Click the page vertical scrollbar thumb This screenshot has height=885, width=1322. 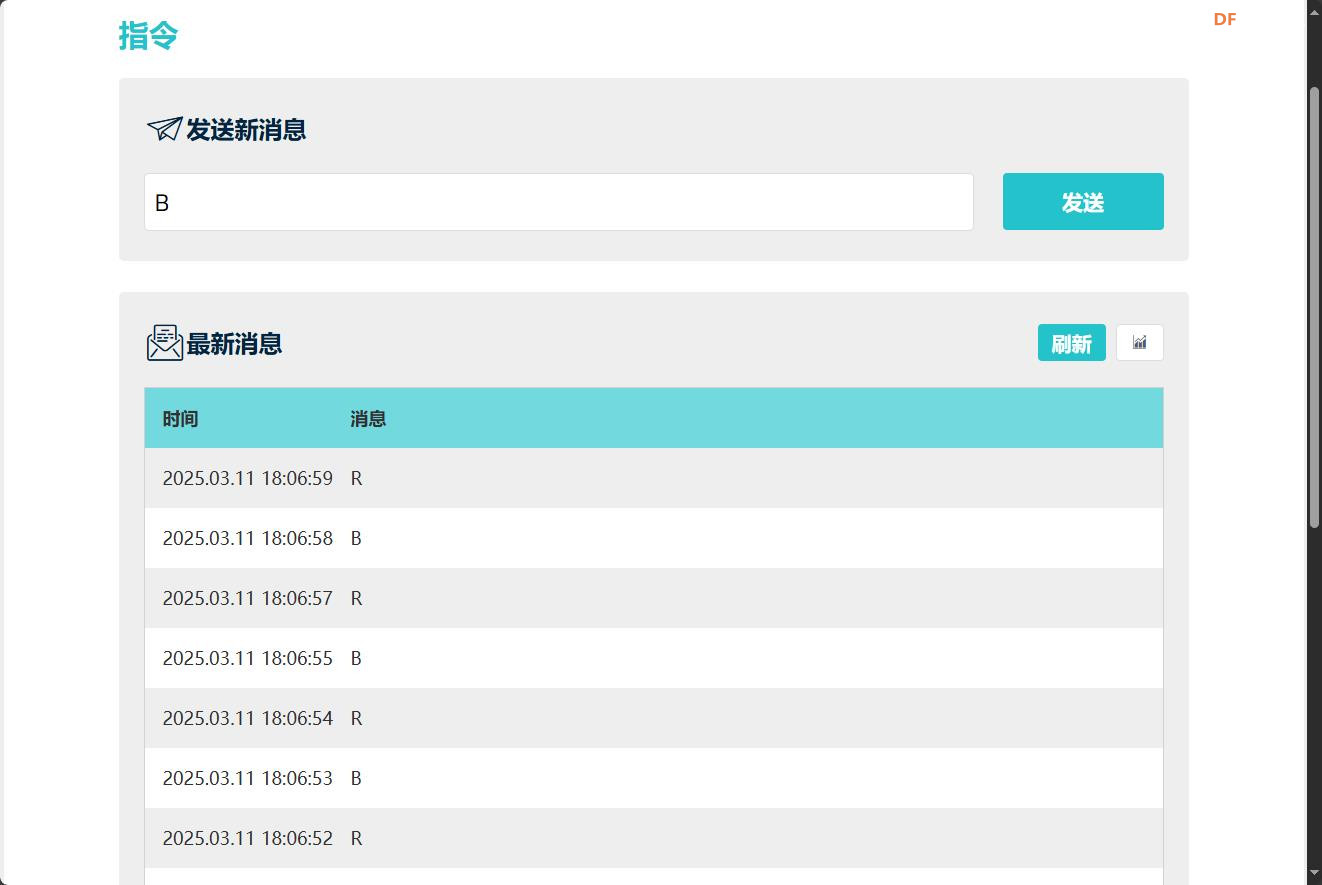tap(1315, 307)
